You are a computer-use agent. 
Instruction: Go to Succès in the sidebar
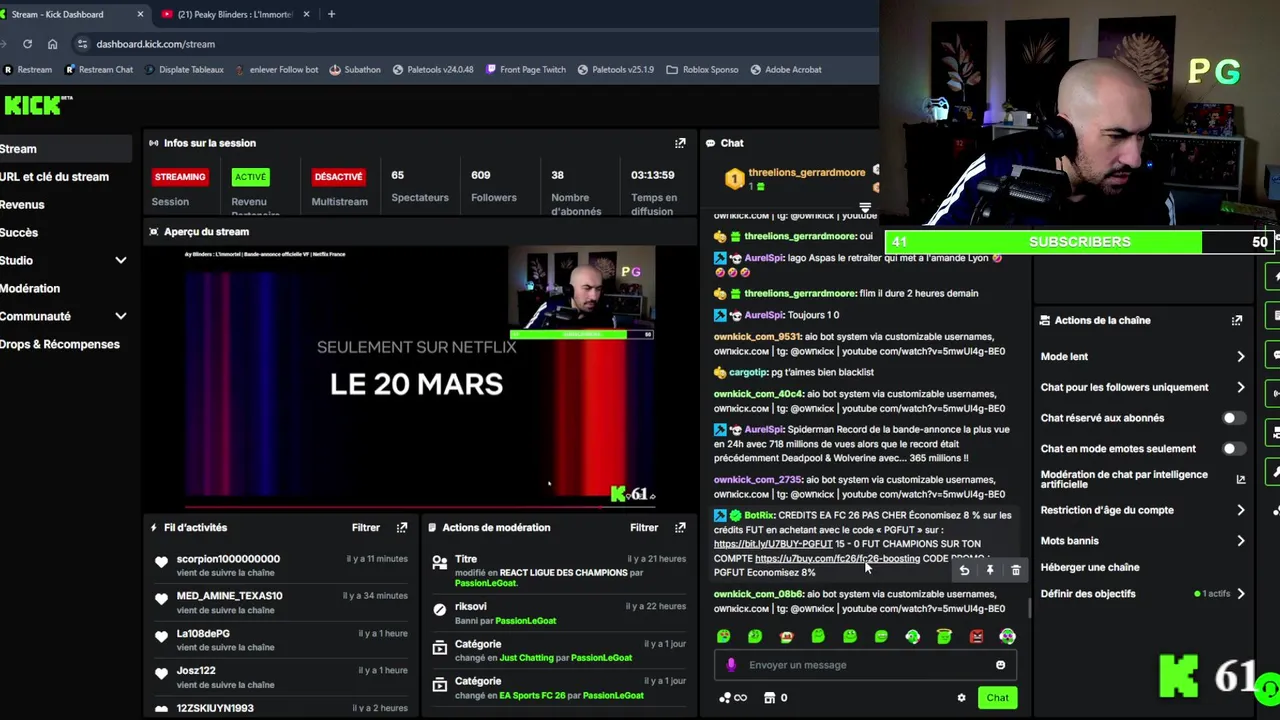19,233
